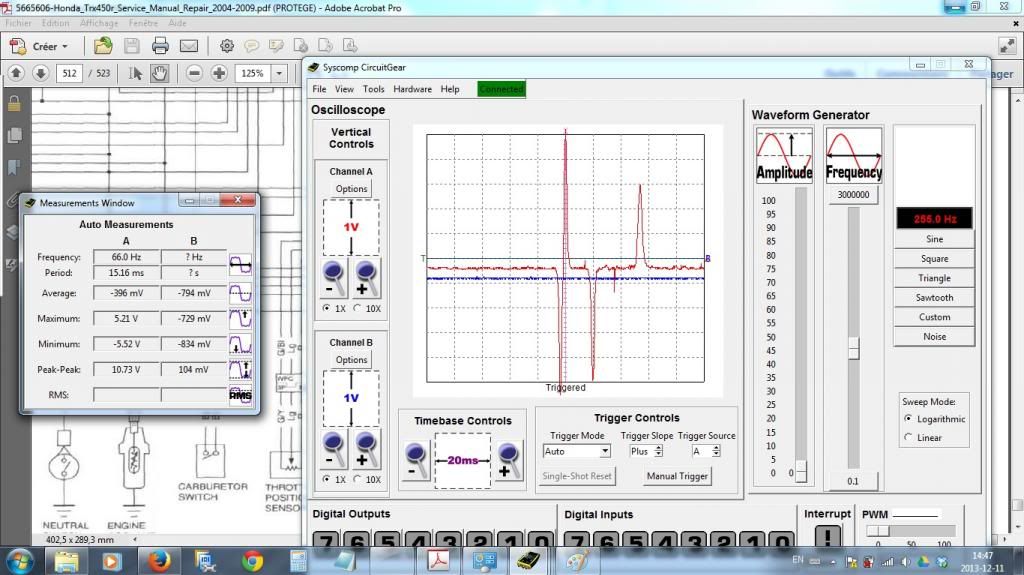This screenshot has width=1024, height=575.
Task: Open Chrome from the taskbar
Action: 252,561
